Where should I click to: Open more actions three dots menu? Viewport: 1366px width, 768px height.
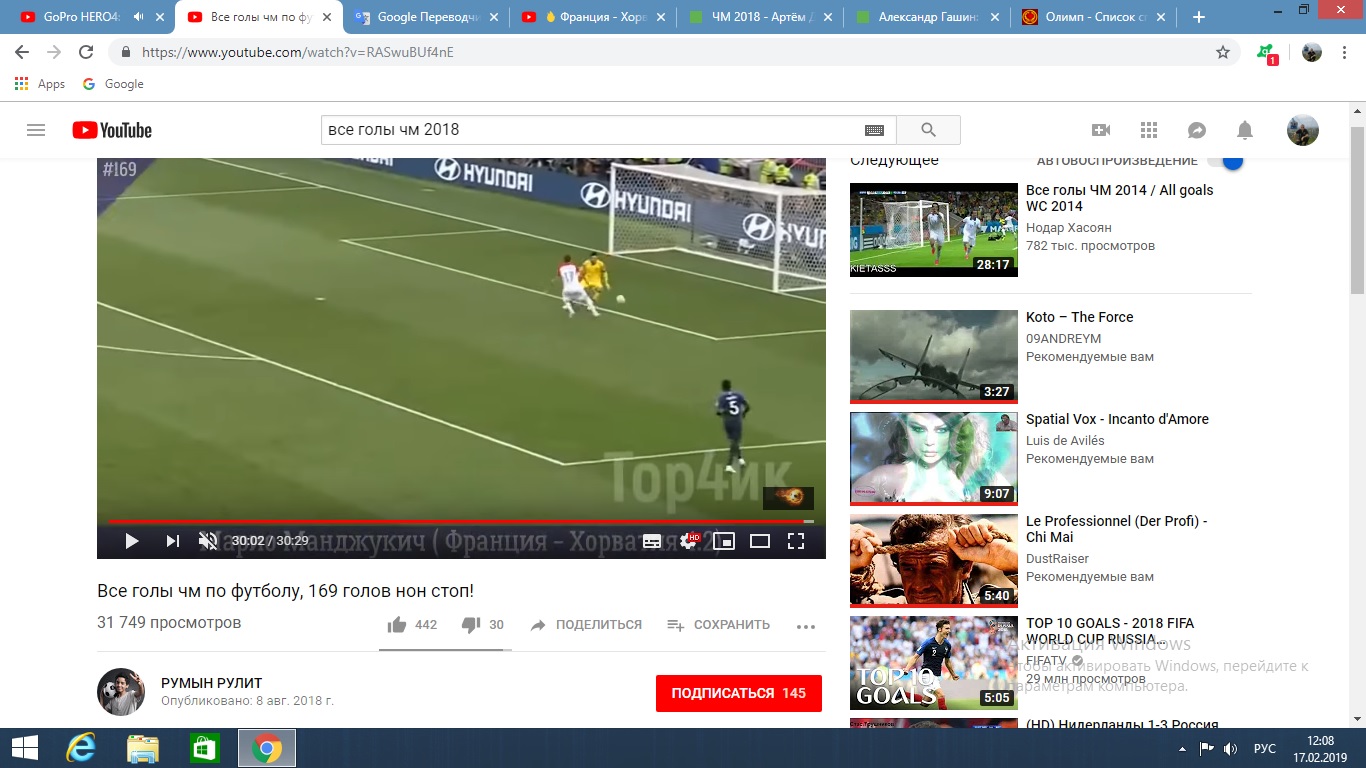806,627
